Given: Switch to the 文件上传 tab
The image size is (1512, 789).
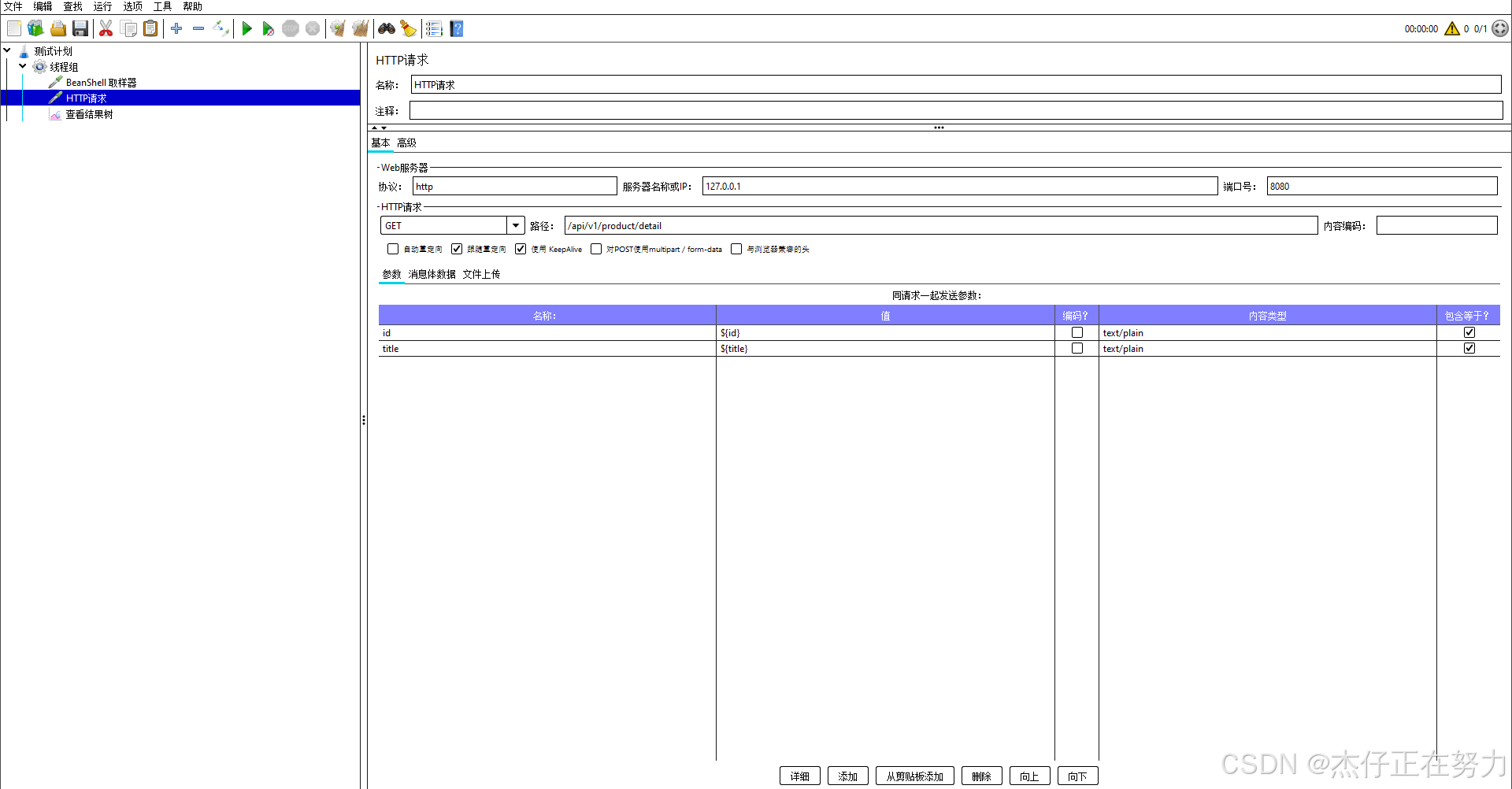Looking at the screenshot, I should tap(481, 274).
